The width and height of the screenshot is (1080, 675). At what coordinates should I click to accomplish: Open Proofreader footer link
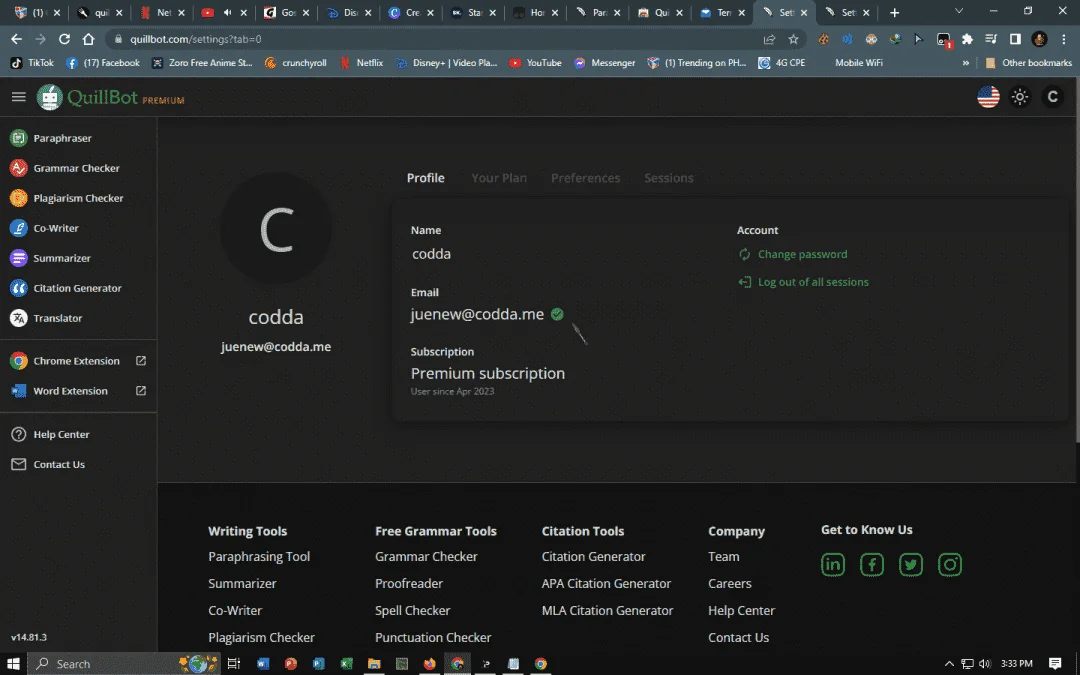409,583
